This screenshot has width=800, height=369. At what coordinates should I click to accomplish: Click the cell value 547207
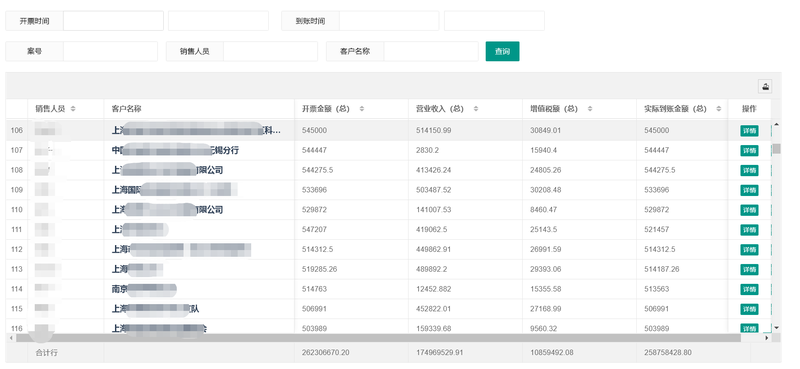point(314,230)
